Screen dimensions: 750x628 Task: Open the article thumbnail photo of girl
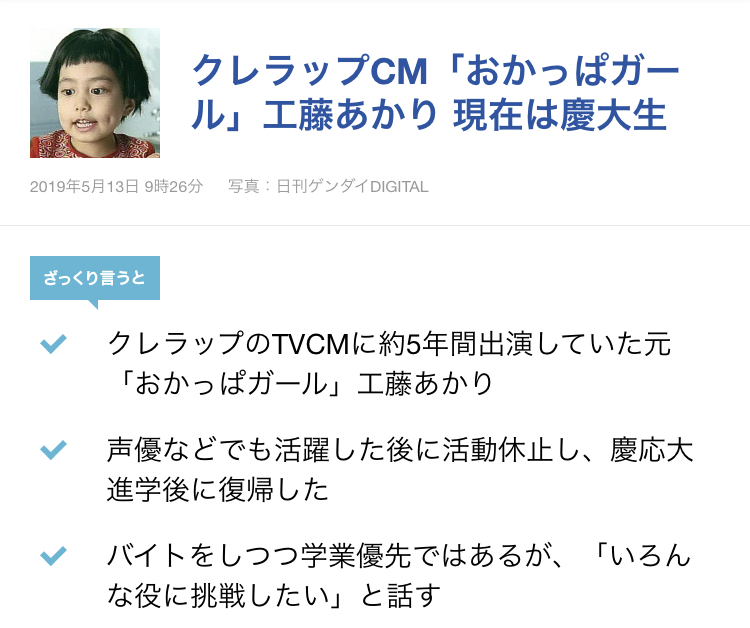95,93
